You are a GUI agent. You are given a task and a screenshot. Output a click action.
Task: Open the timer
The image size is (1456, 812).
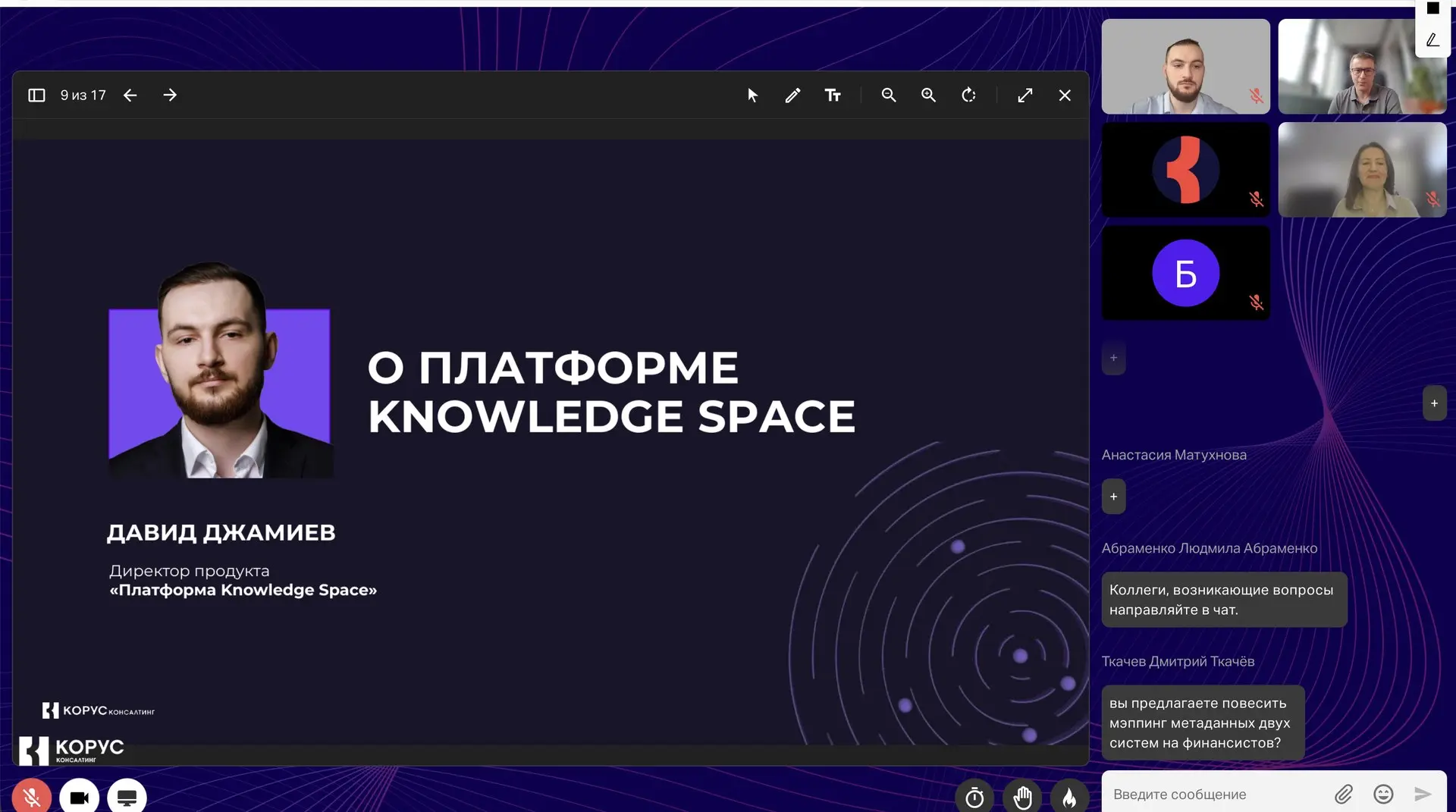pos(974,796)
